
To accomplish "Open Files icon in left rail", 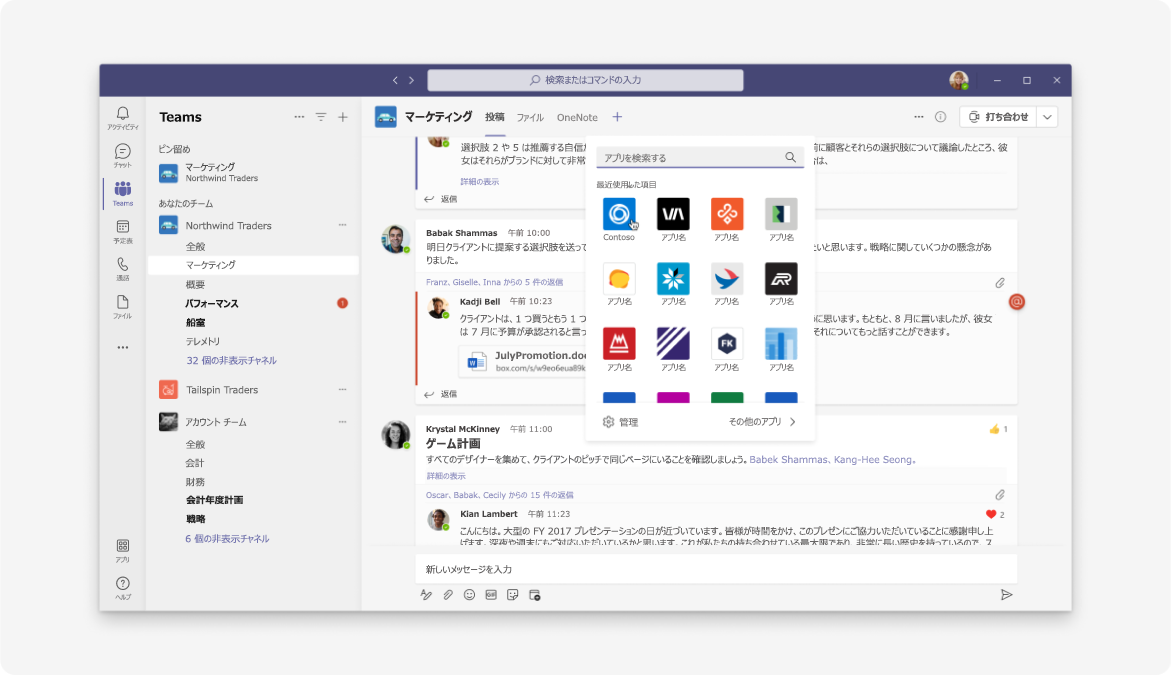I will tap(122, 306).
